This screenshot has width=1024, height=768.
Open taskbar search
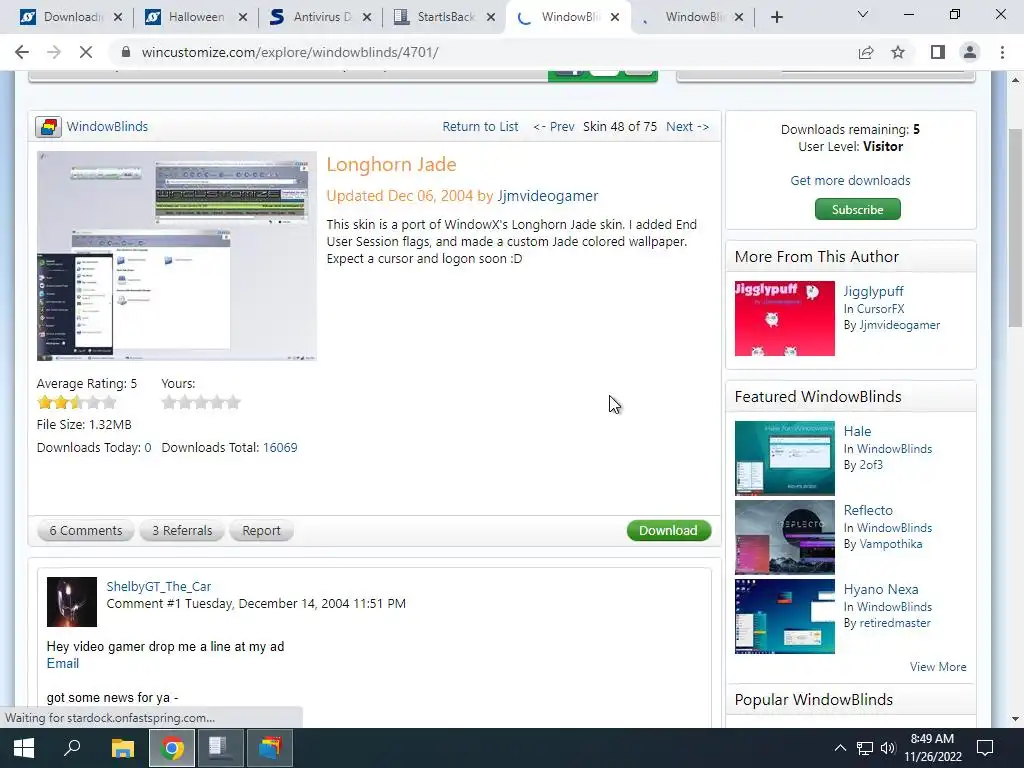click(72, 748)
